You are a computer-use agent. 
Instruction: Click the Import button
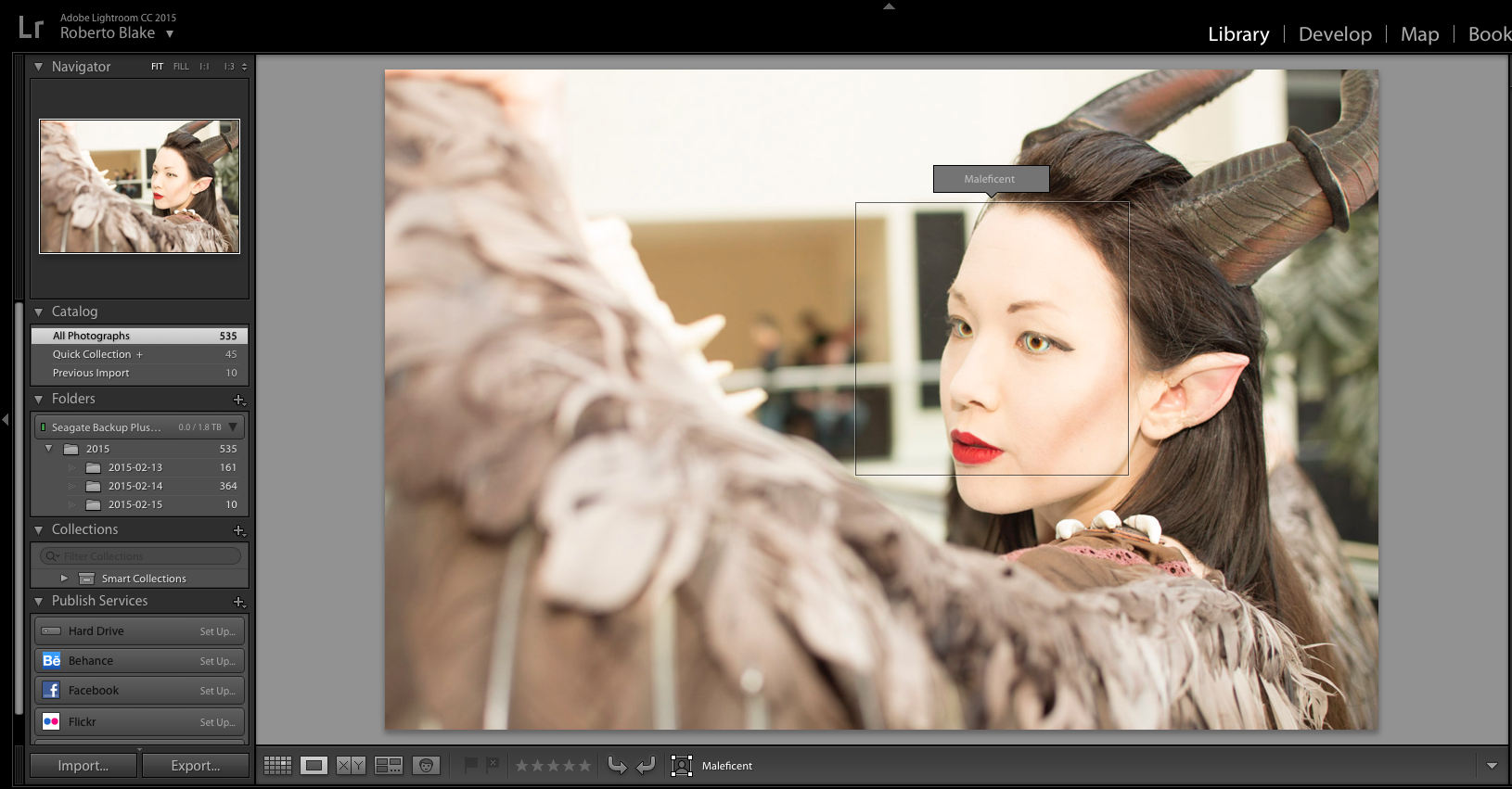click(x=83, y=766)
